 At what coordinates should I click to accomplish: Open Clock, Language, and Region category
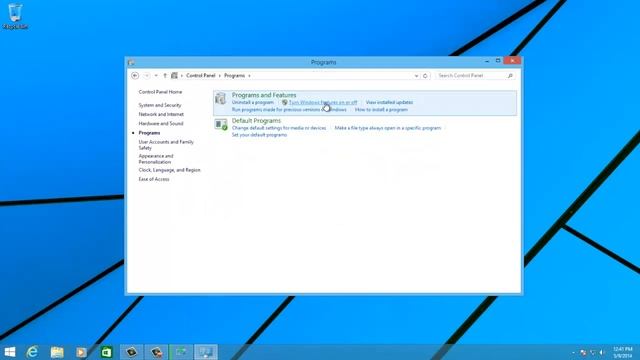[169, 170]
